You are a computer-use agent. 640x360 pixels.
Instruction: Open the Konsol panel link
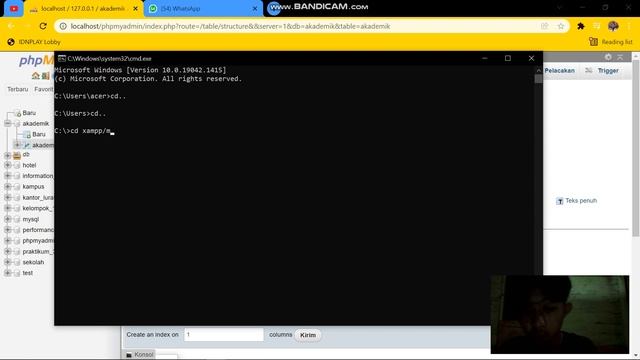coord(144,355)
